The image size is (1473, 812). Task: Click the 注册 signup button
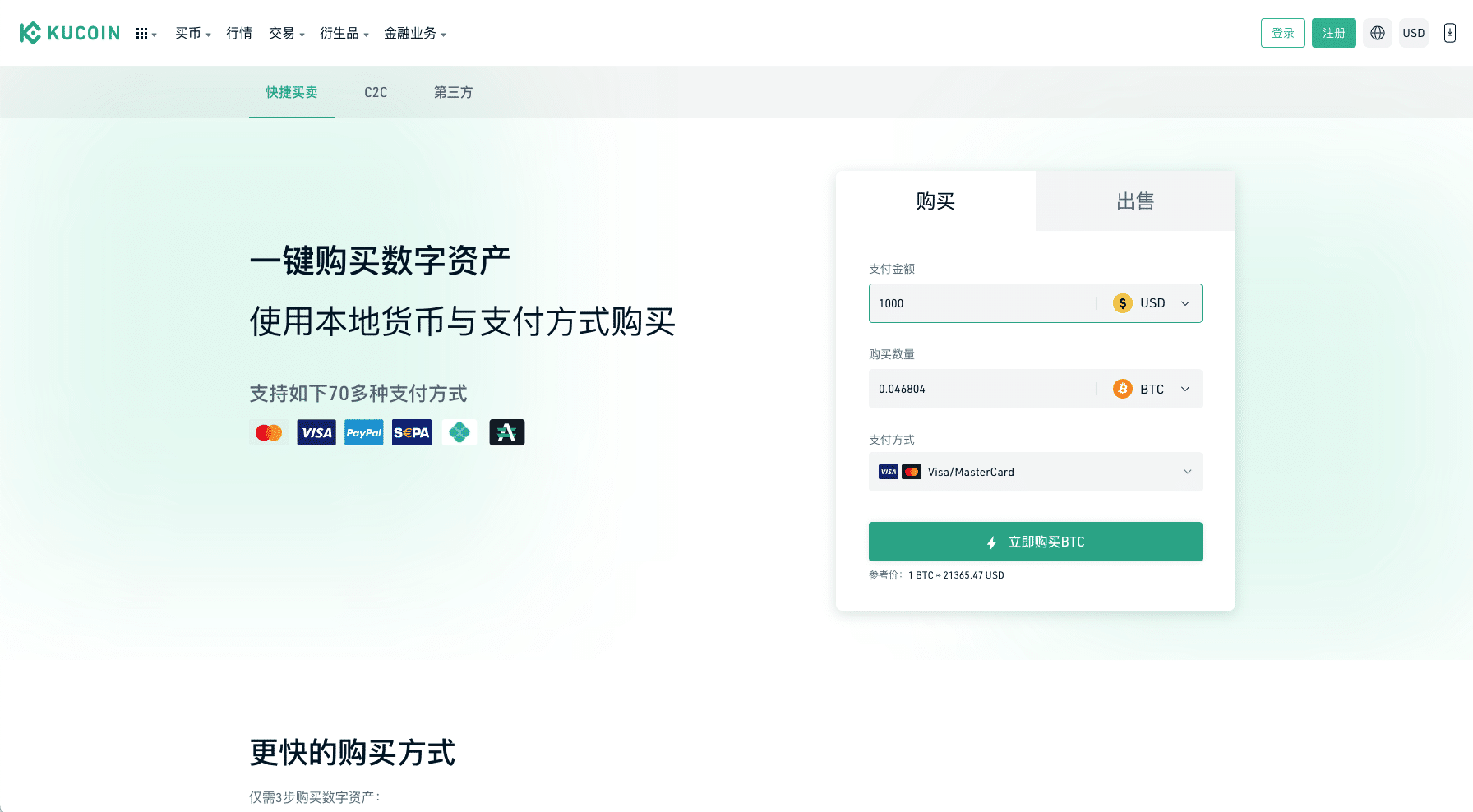coord(1333,33)
